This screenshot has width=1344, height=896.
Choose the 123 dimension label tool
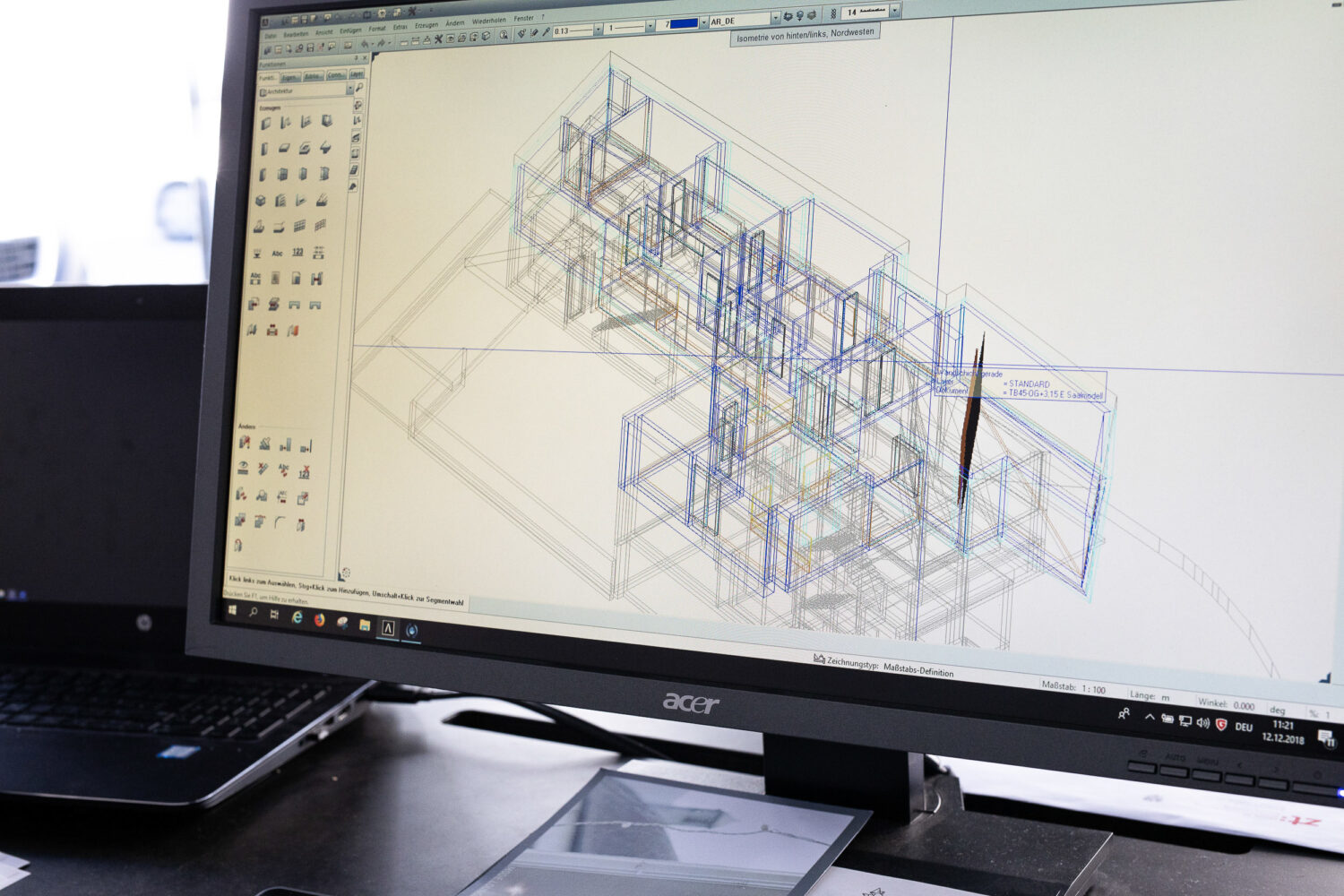(x=297, y=253)
